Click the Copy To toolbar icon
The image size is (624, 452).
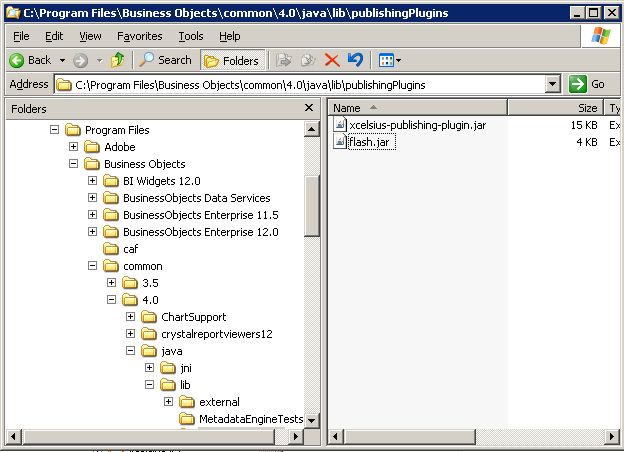point(308,60)
